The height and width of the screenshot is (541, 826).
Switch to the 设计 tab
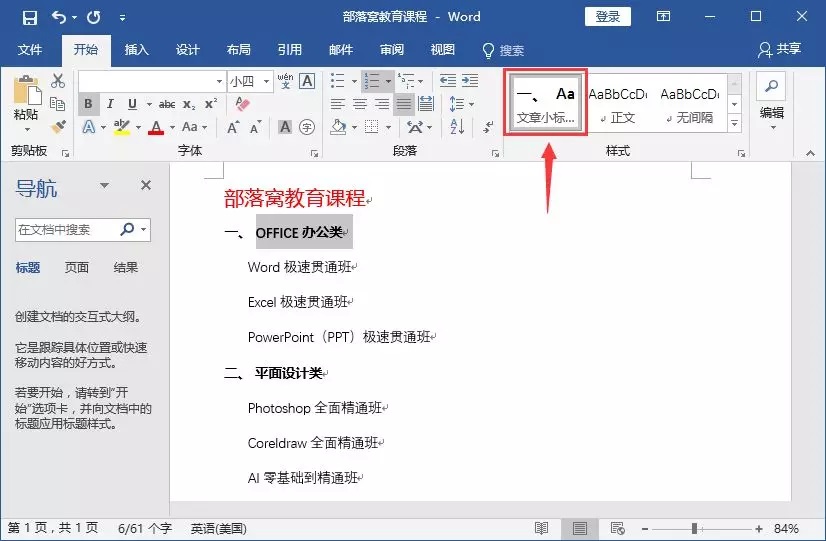click(188, 50)
